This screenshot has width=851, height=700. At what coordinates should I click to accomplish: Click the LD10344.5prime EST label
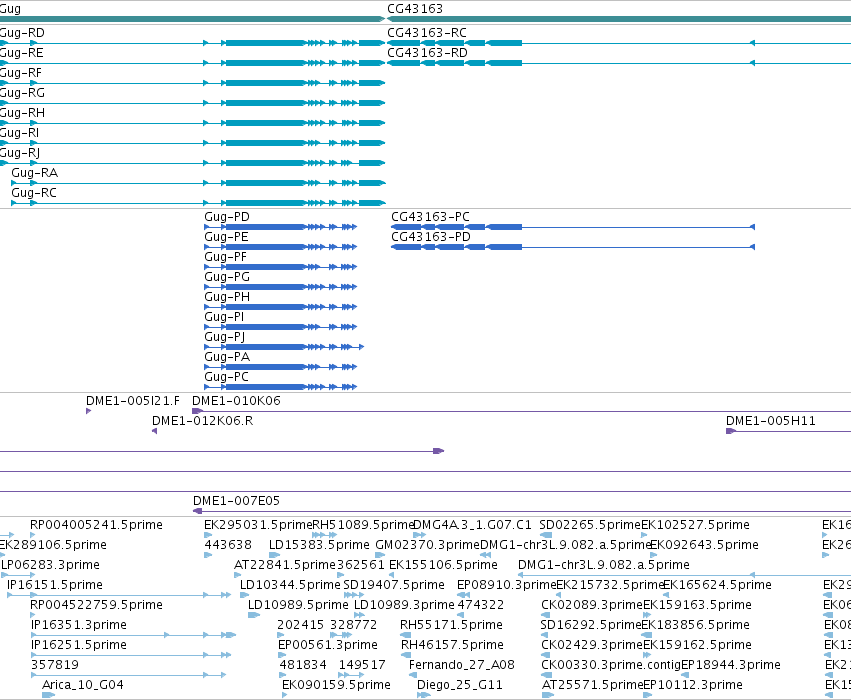tap(290, 586)
